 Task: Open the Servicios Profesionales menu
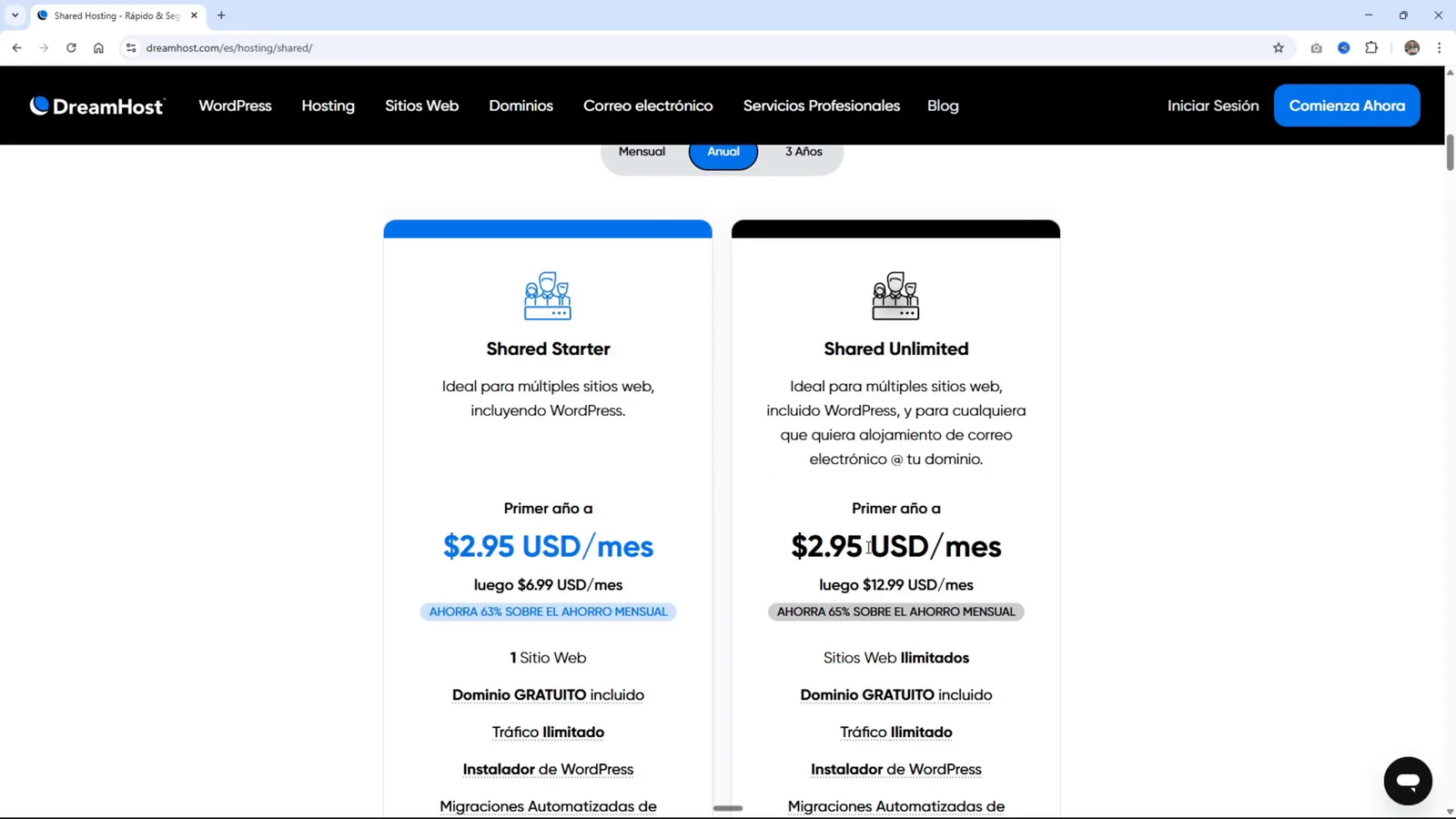point(822,106)
